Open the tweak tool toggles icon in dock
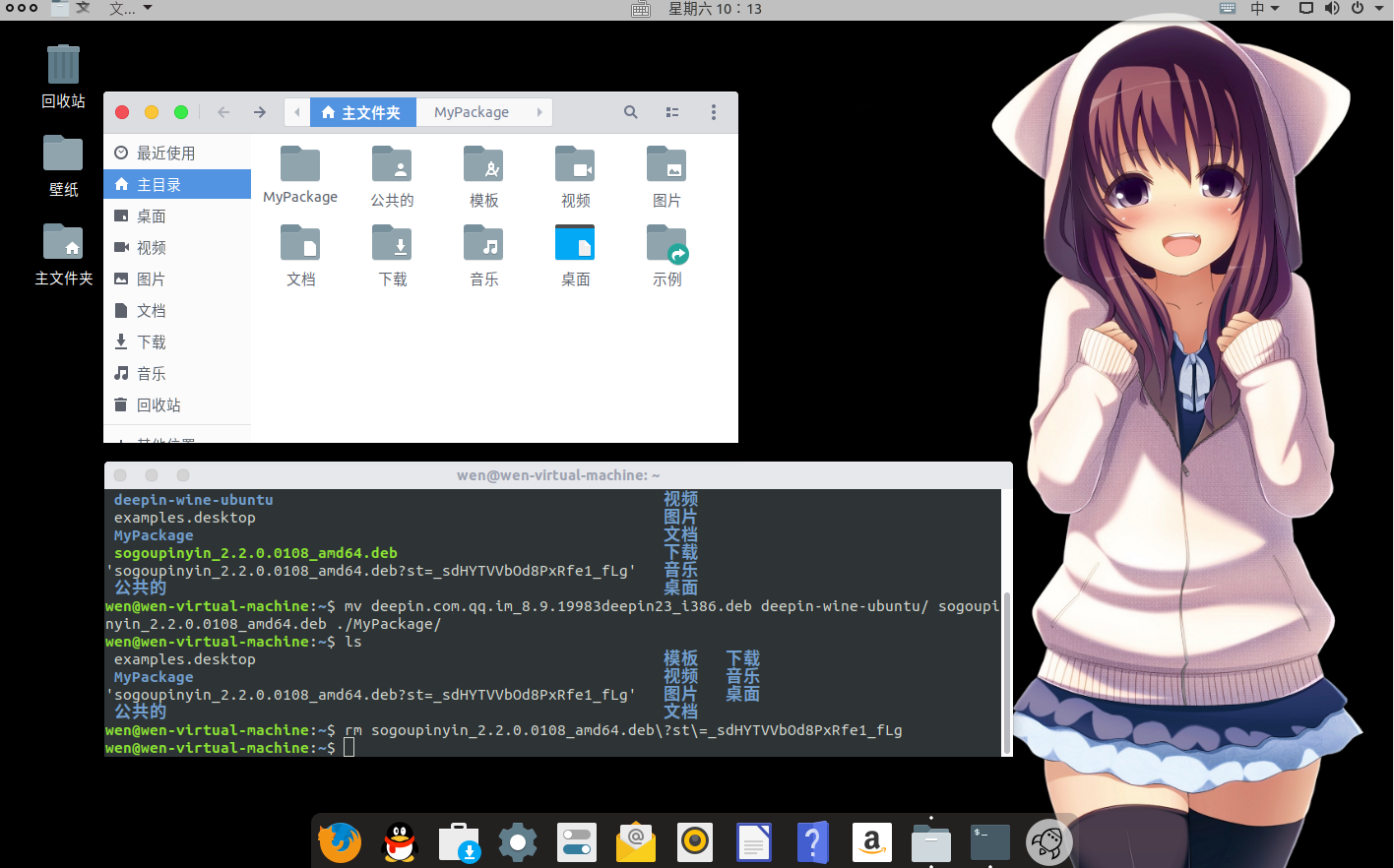1394x868 pixels. point(577,842)
